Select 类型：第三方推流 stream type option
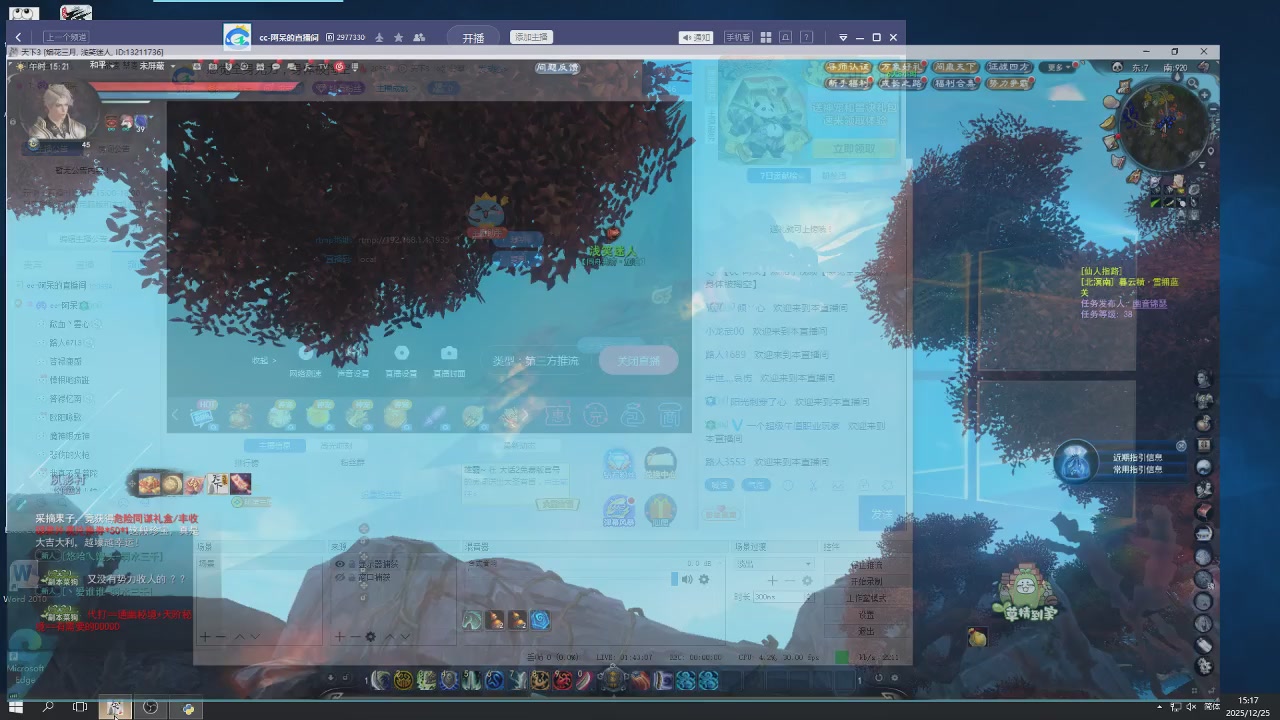Screen dimensions: 1280x720 (x=535, y=361)
